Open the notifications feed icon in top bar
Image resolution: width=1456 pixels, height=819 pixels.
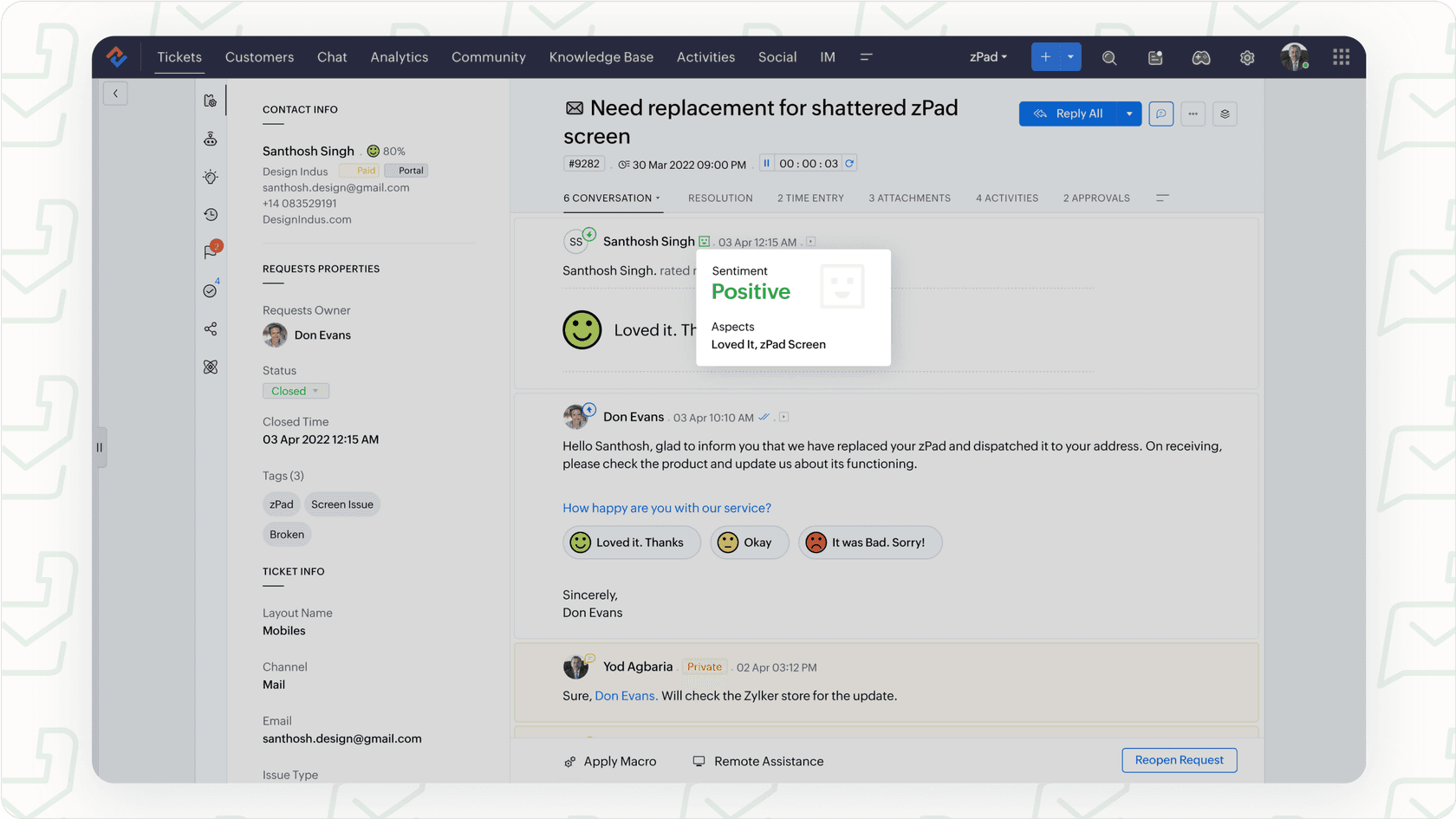[x=1155, y=57]
